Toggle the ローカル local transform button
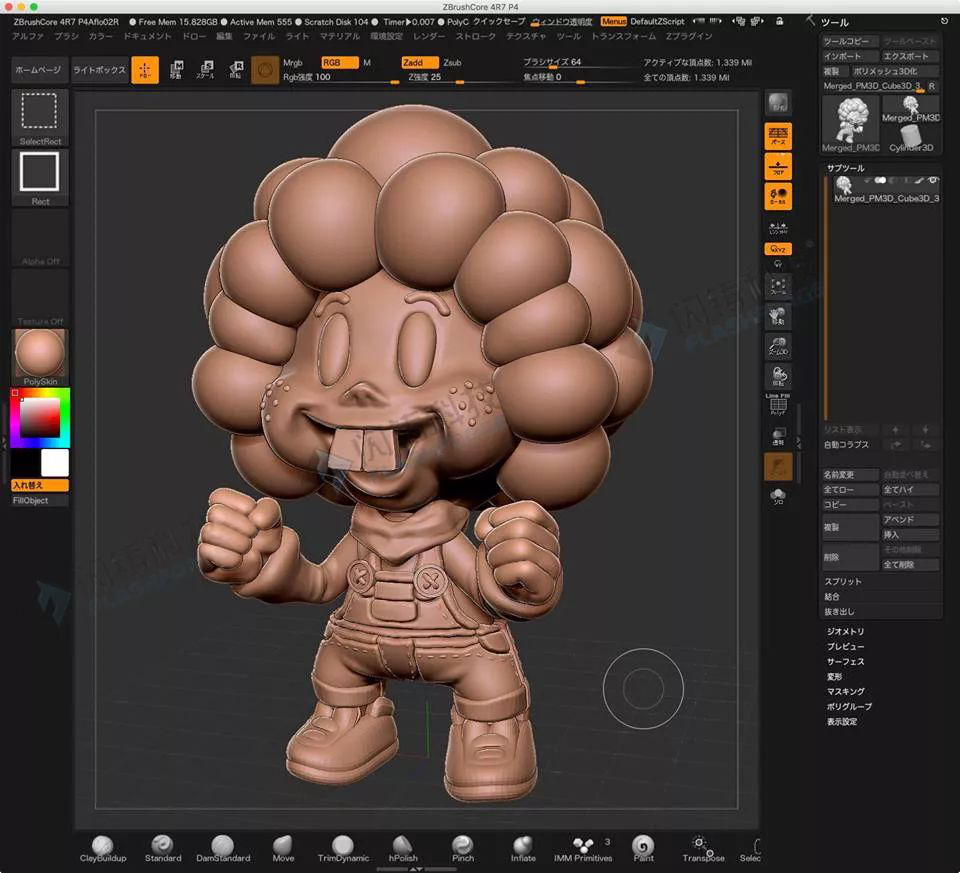This screenshot has width=960, height=873. (x=778, y=196)
